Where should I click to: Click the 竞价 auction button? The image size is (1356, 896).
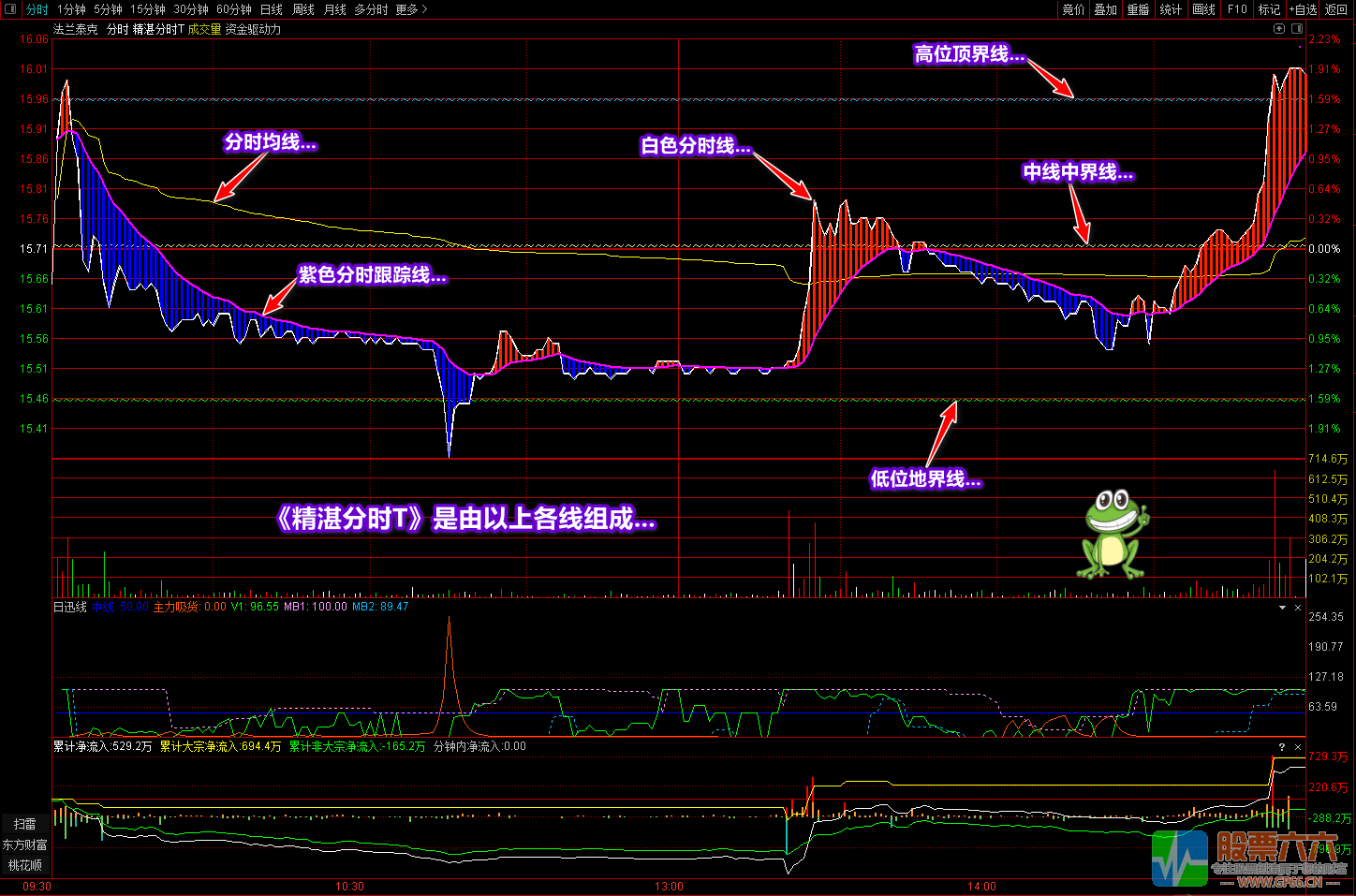coord(1073,9)
